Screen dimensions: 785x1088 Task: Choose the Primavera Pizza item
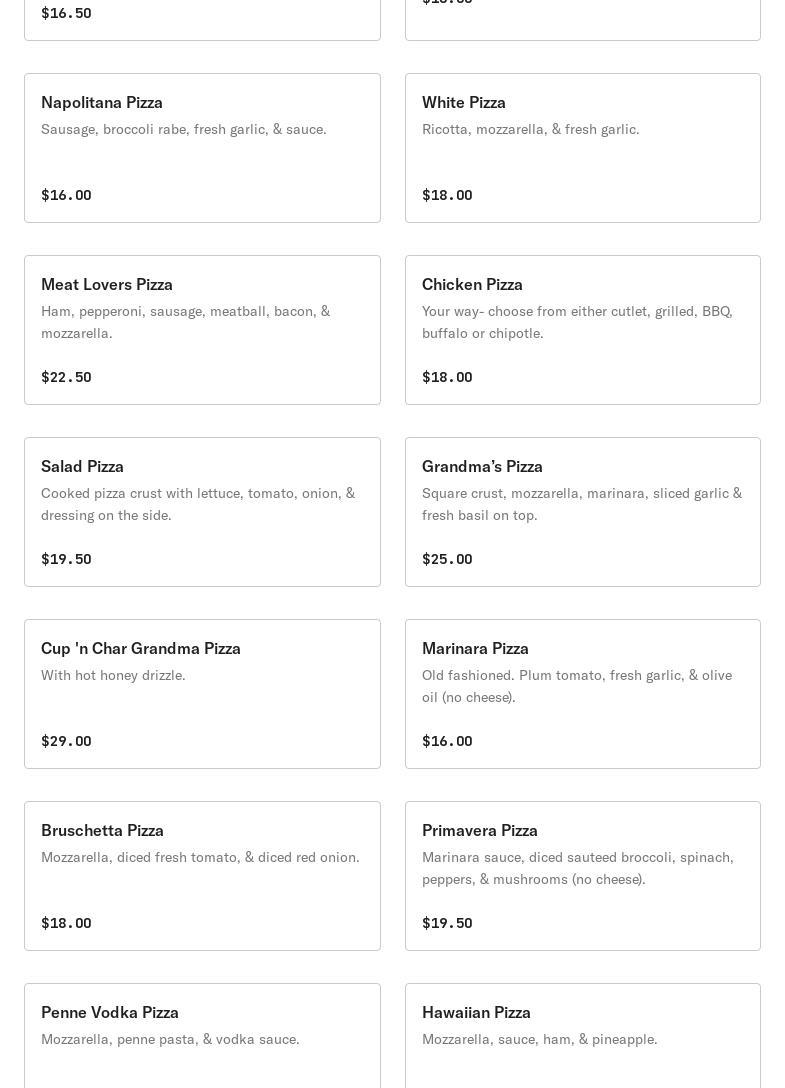[583, 876]
